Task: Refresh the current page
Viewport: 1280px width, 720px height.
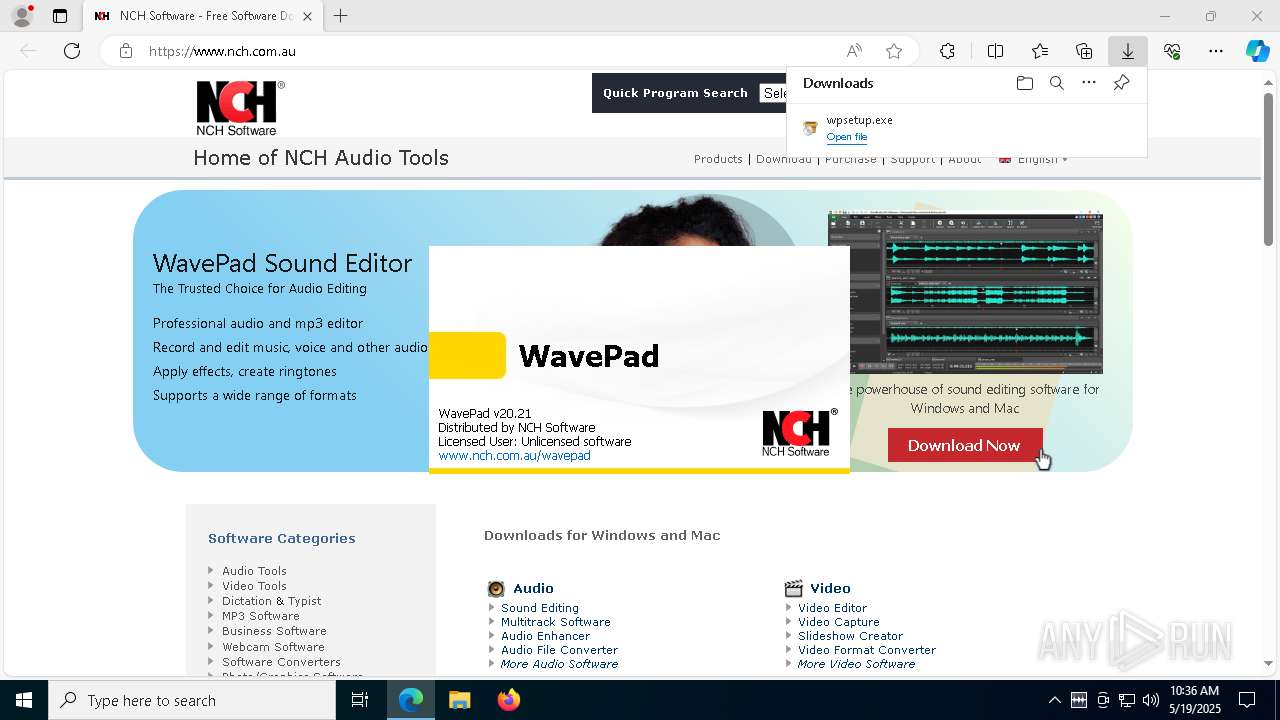Action: (72, 51)
